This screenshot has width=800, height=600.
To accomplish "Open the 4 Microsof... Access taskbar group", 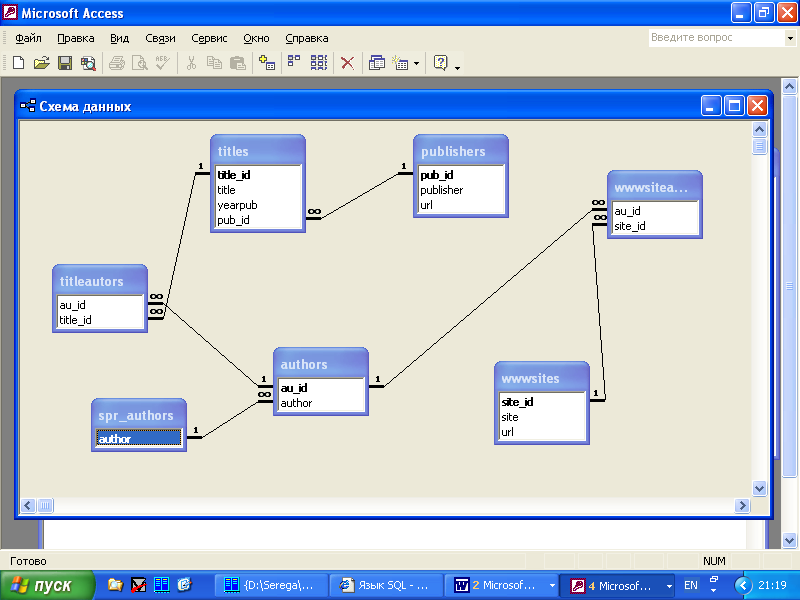I will [618, 585].
